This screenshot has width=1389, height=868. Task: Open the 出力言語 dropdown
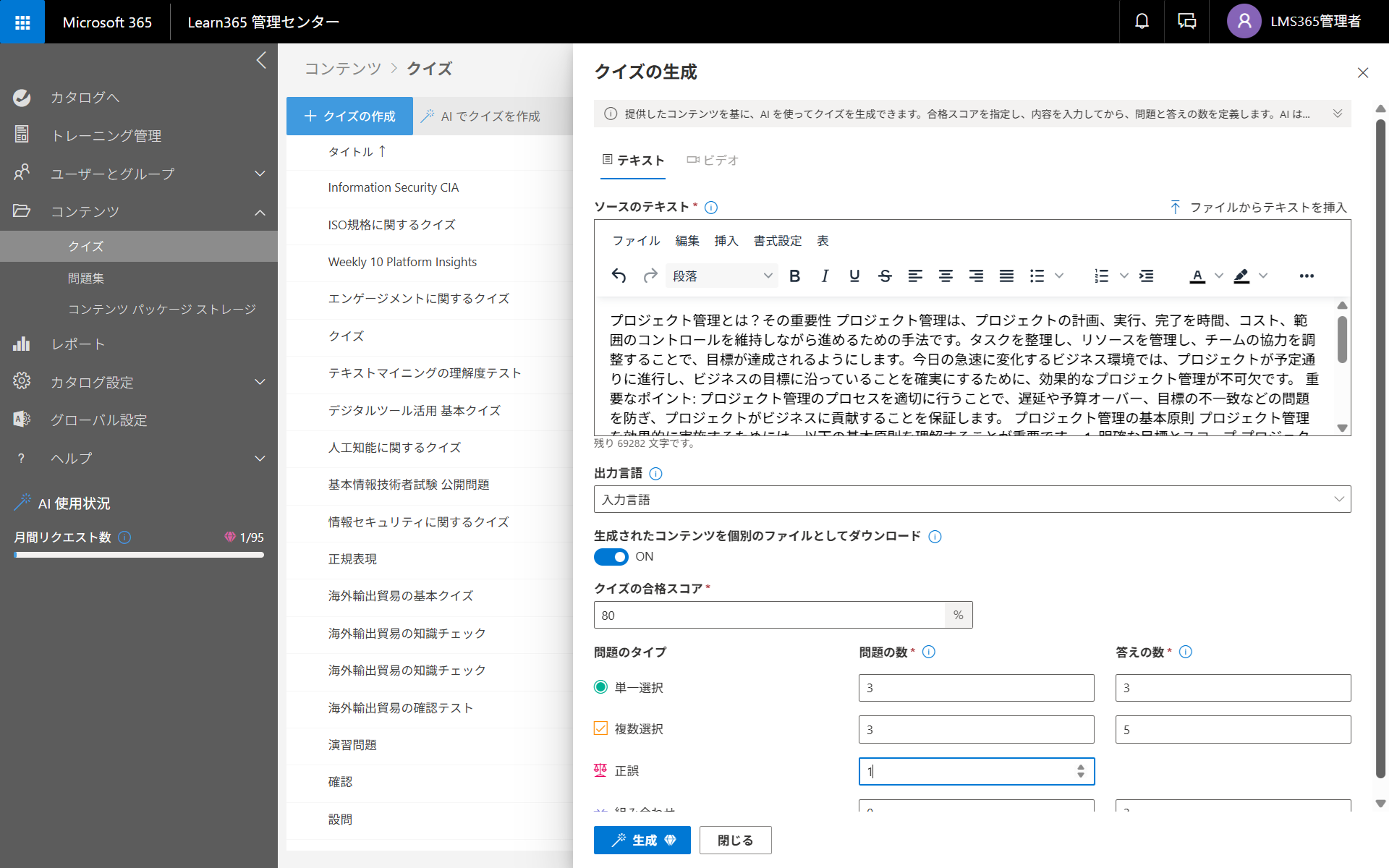point(972,499)
